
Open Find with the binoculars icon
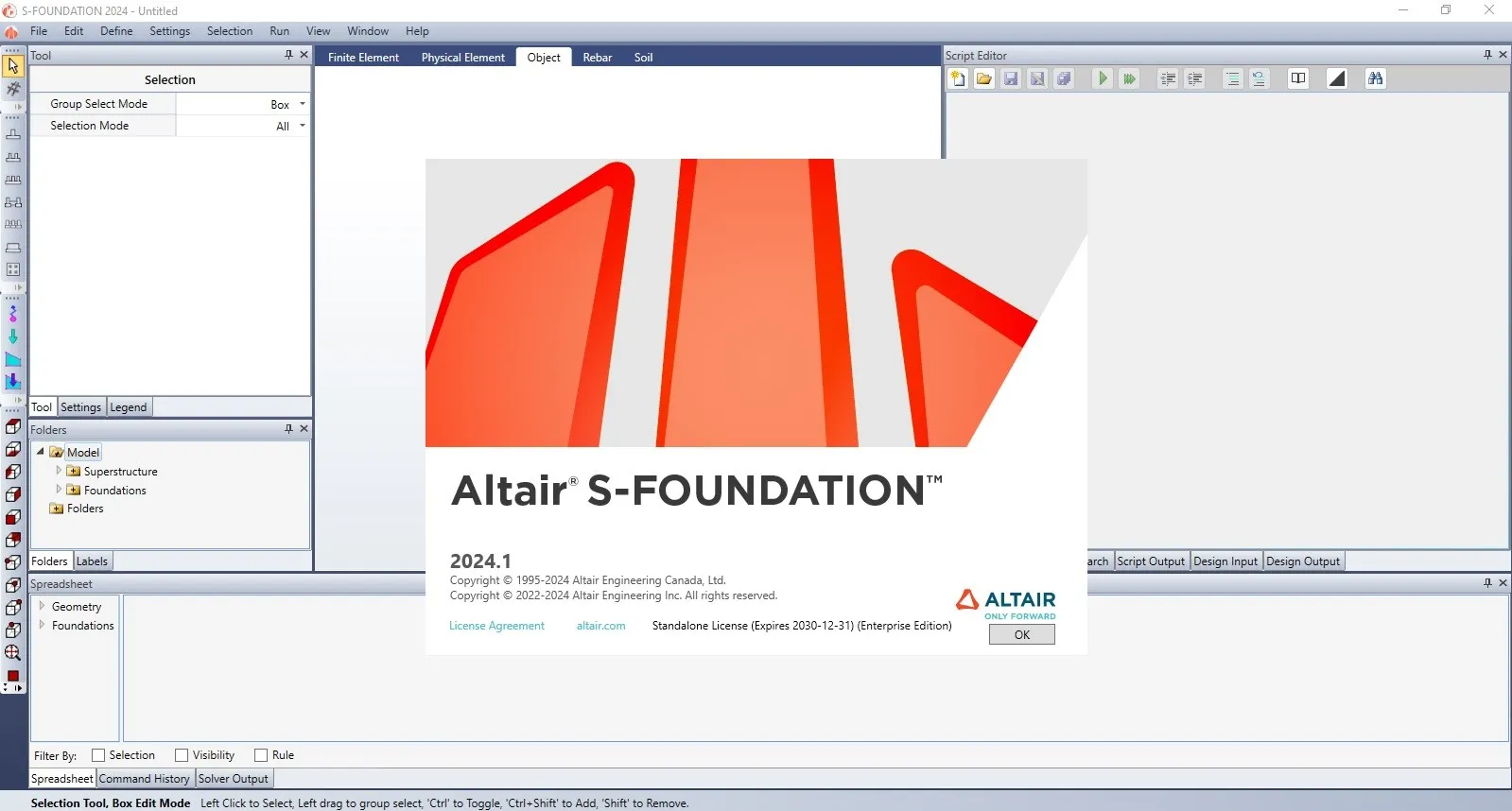click(x=1376, y=78)
